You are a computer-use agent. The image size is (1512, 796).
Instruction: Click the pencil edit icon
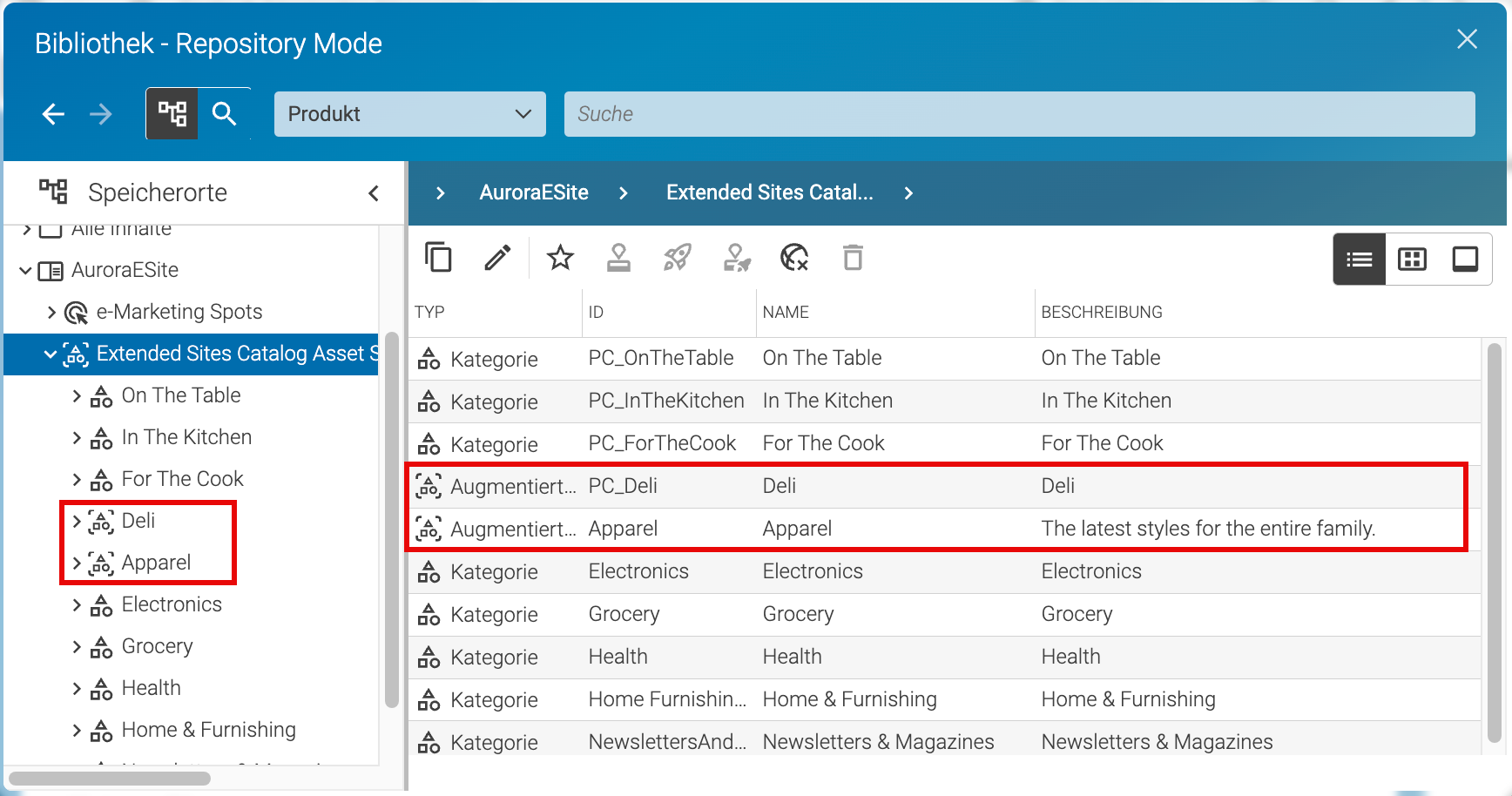click(497, 258)
